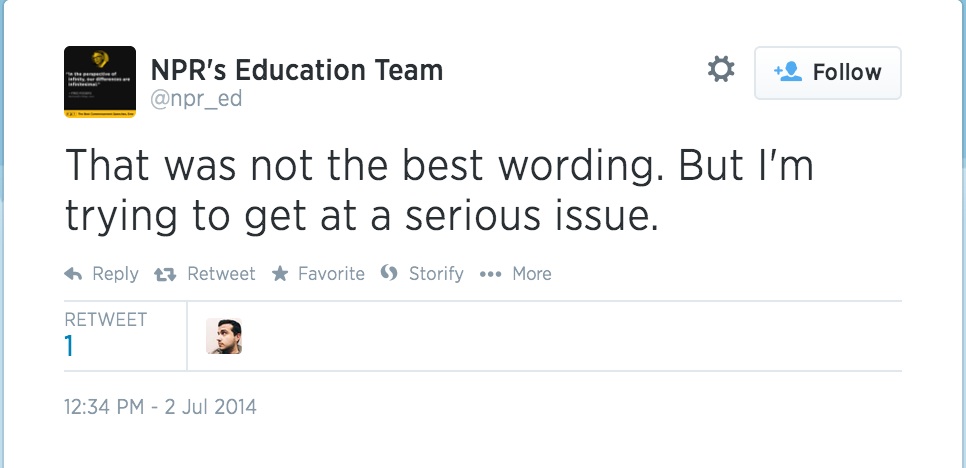Open the retweeter's profile photo

point(224,336)
